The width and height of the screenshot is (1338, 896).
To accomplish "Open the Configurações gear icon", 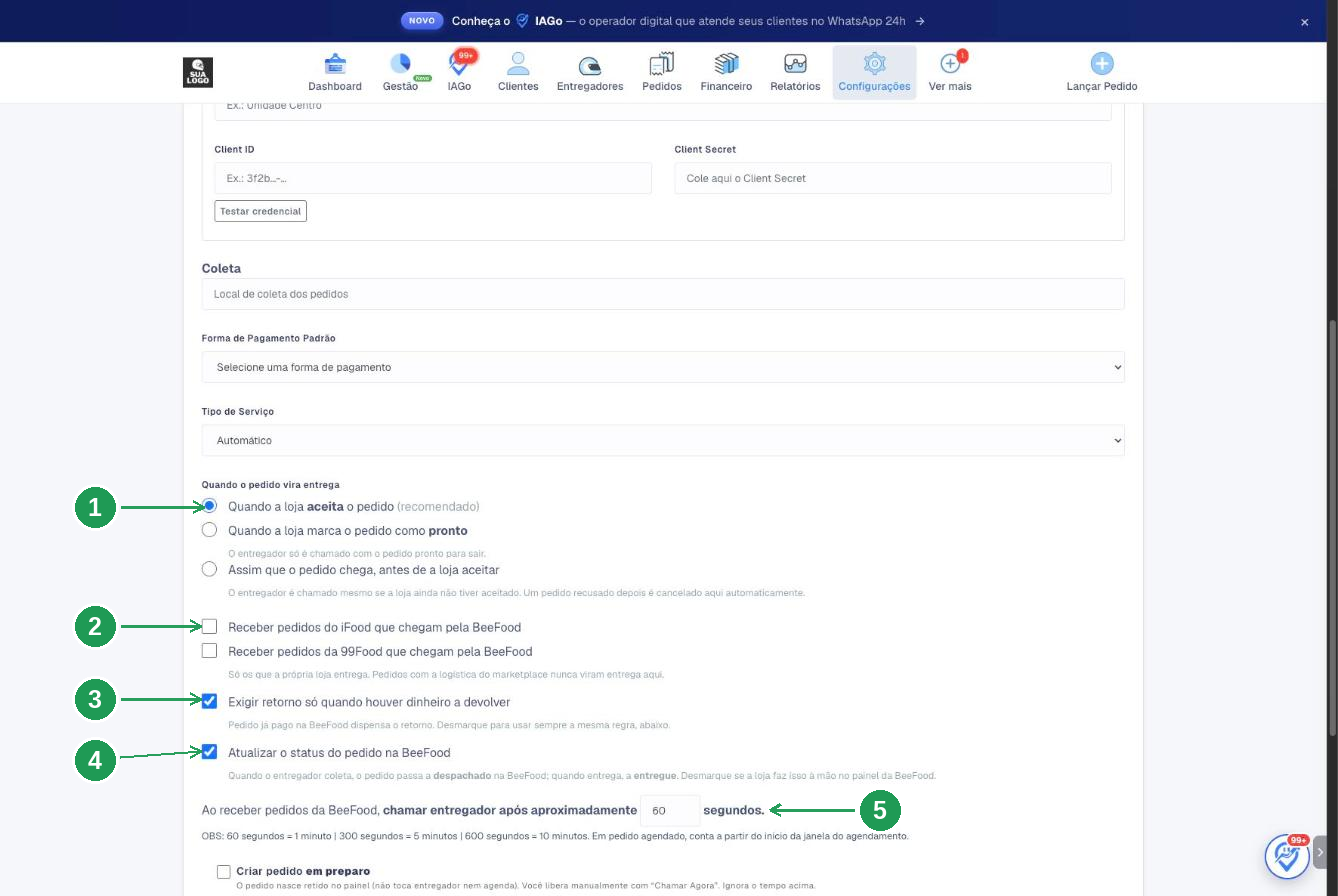I will click(x=874, y=63).
